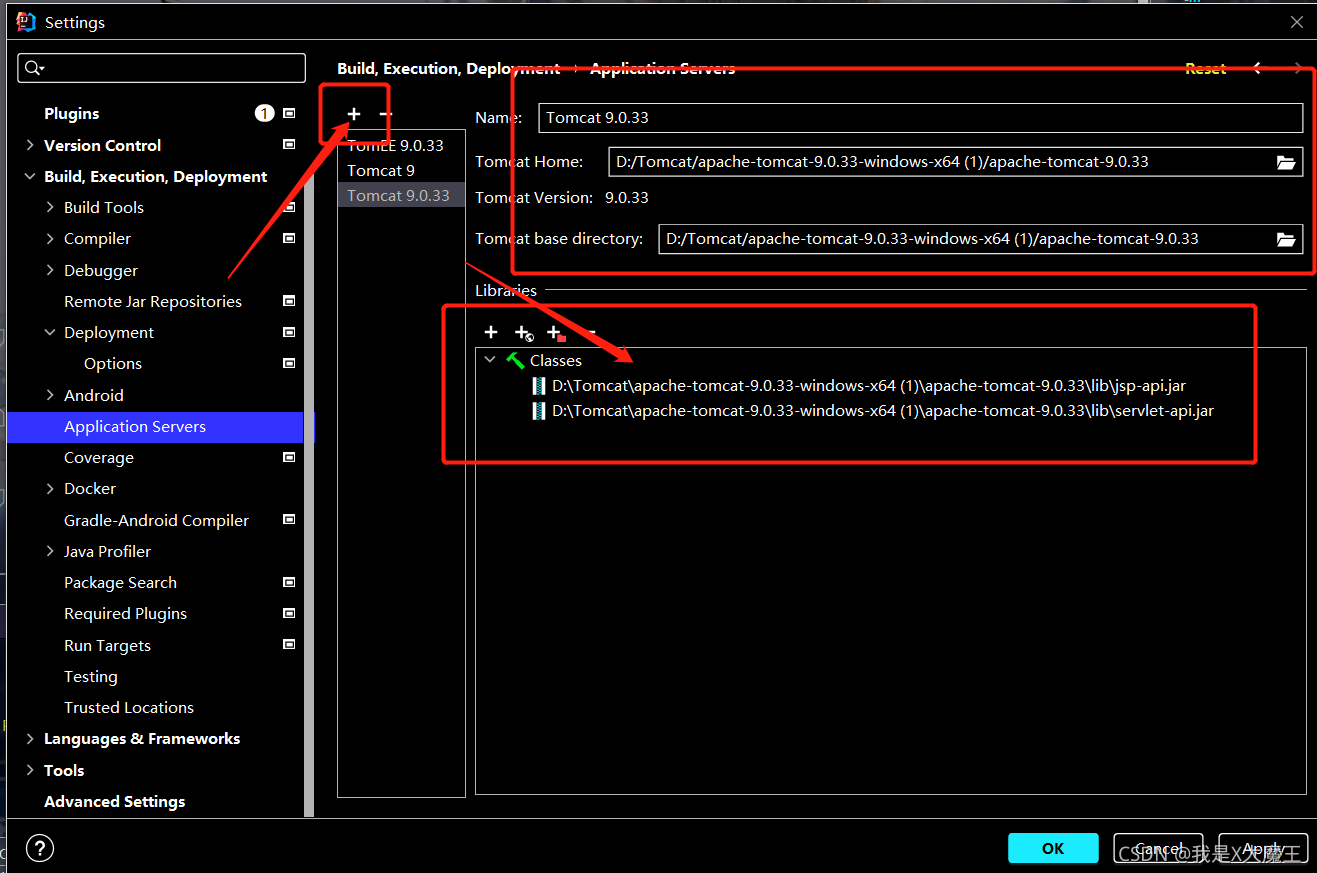
Task: Focus the settings search field
Action: click(162, 68)
